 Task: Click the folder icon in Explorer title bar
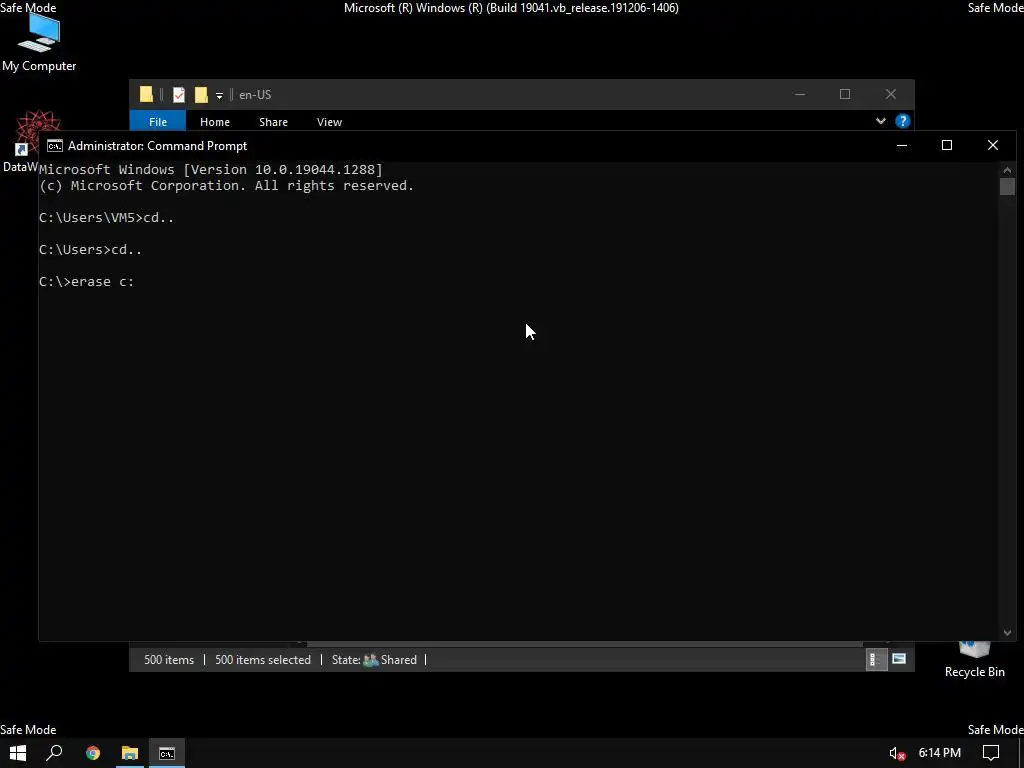pyautogui.click(x=146, y=95)
